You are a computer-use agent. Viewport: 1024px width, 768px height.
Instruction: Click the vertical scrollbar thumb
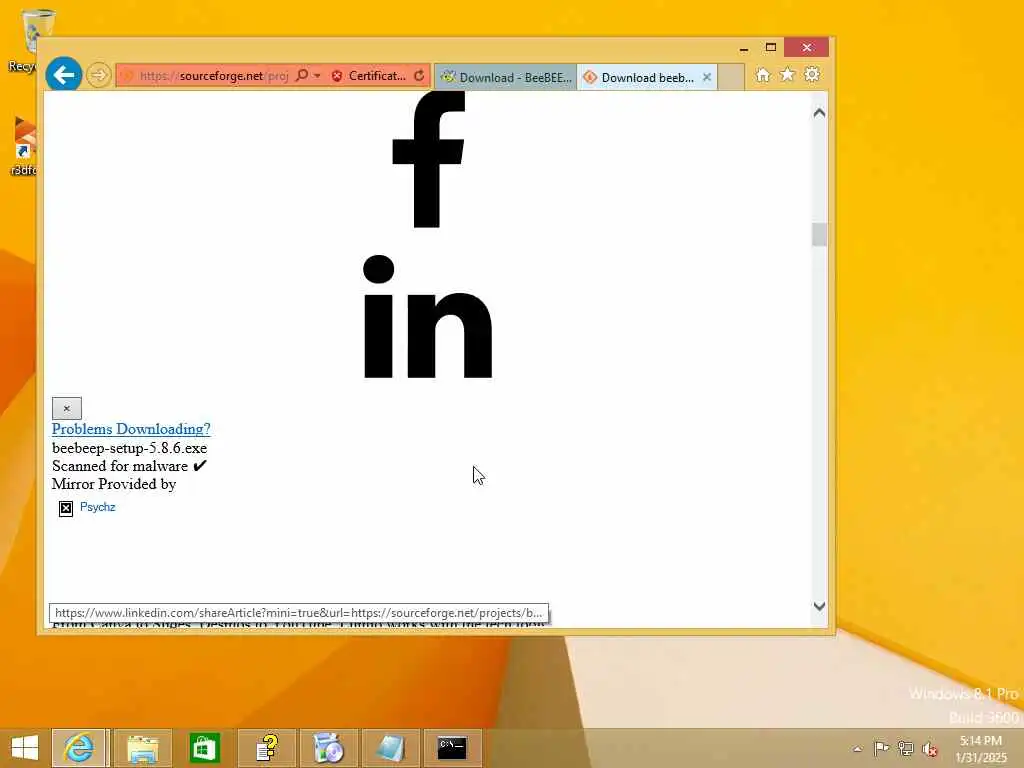(x=820, y=234)
